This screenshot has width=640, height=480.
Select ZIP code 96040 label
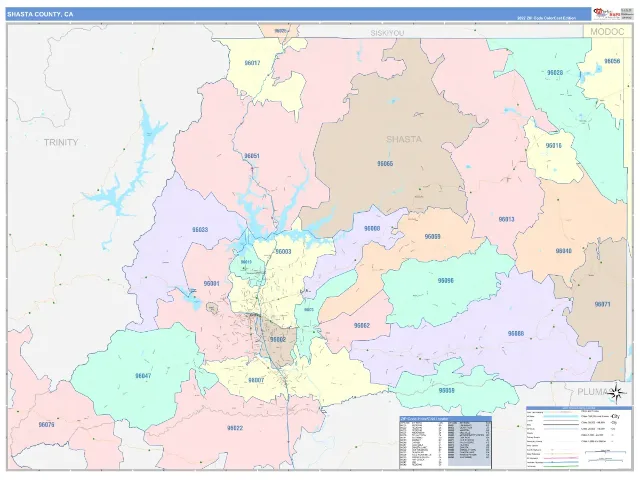(564, 251)
